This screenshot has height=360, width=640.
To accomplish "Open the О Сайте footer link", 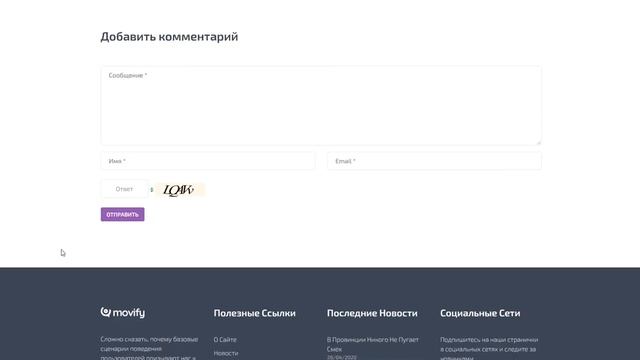I will coord(225,340).
